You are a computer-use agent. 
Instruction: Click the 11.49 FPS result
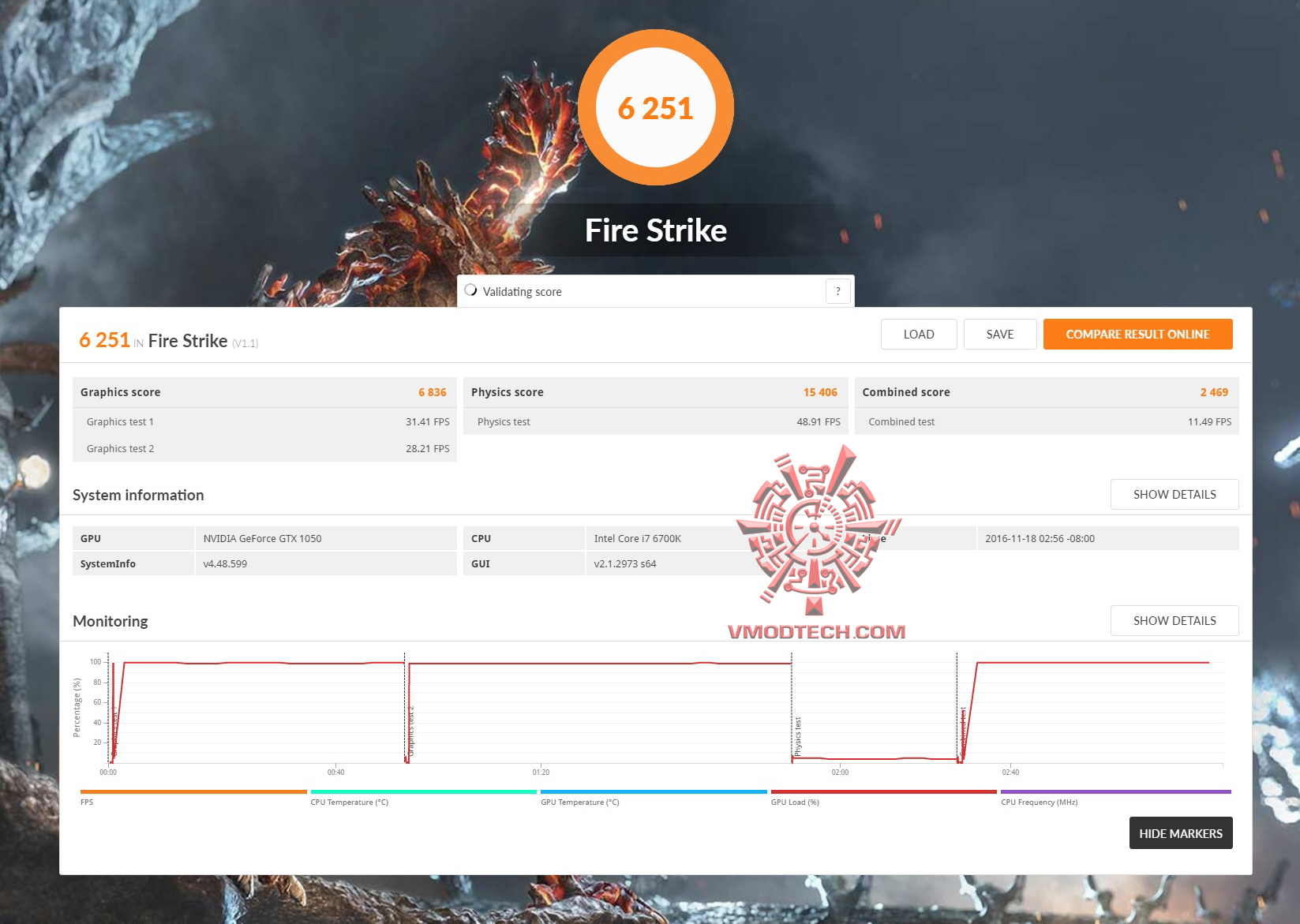click(1209, 422)
